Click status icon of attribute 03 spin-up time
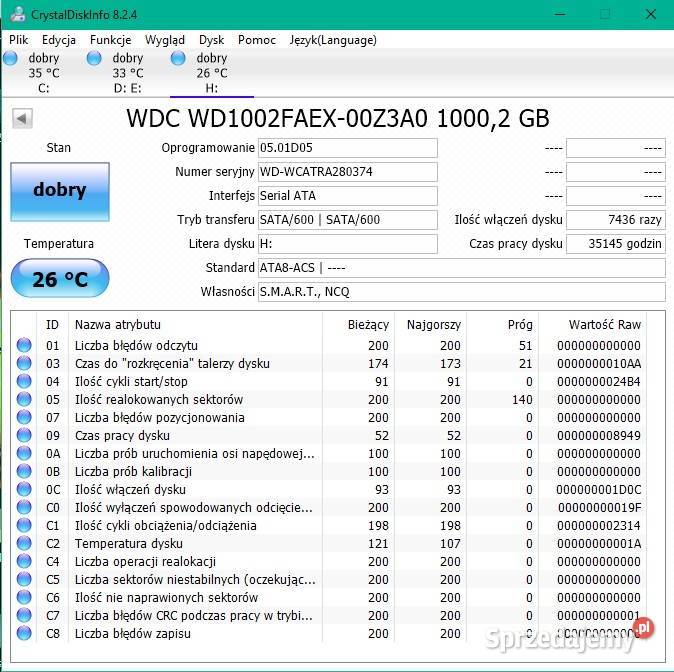The width and height of the screenshot is (674, 672). click(x=24, y=363)
